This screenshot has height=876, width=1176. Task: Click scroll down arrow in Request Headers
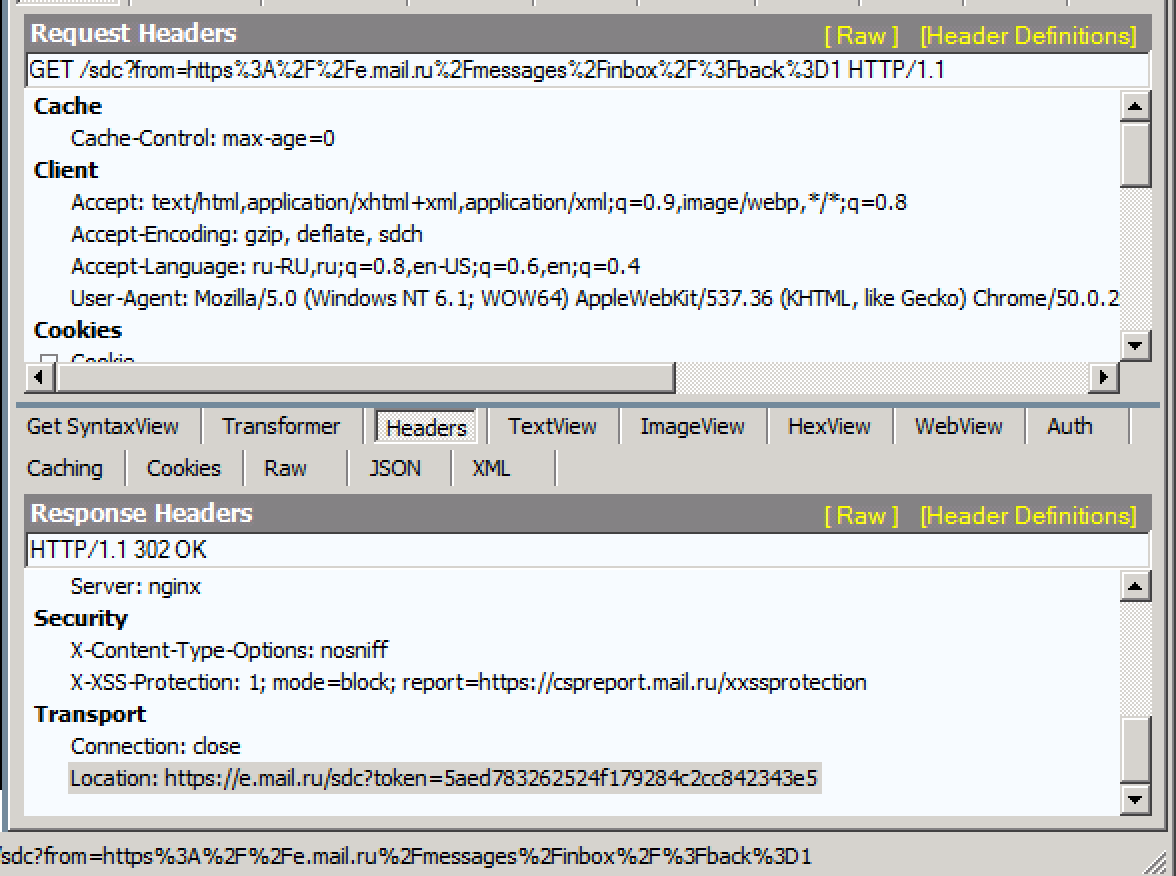pos(1136,346)
